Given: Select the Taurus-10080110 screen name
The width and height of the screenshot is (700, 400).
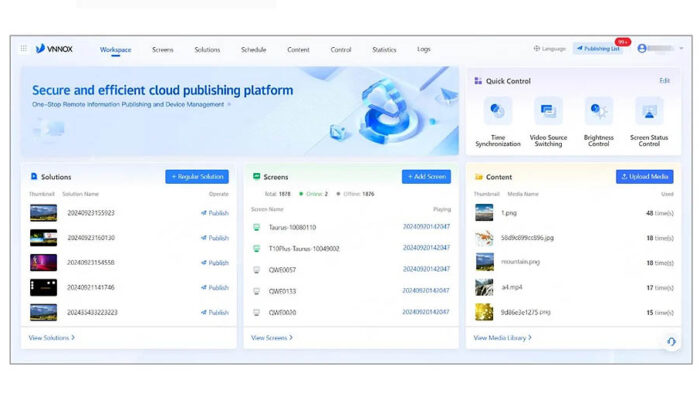Looking at the screenshot, I should tap(292, 227).
